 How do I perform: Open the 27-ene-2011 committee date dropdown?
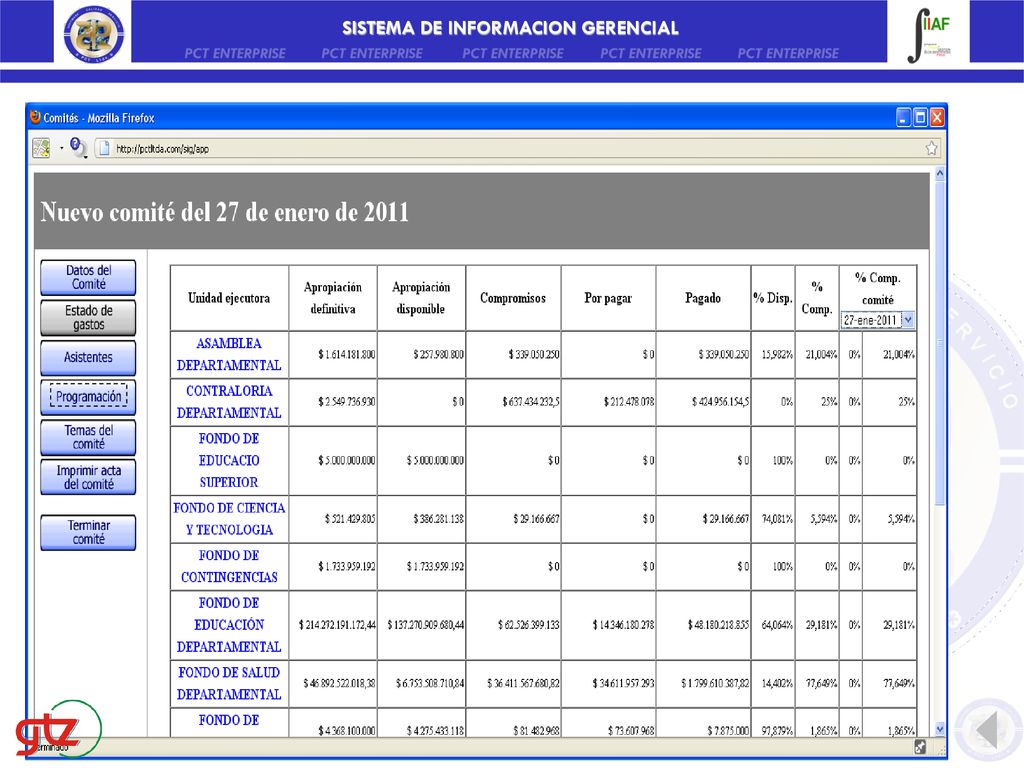coord(877,320)
